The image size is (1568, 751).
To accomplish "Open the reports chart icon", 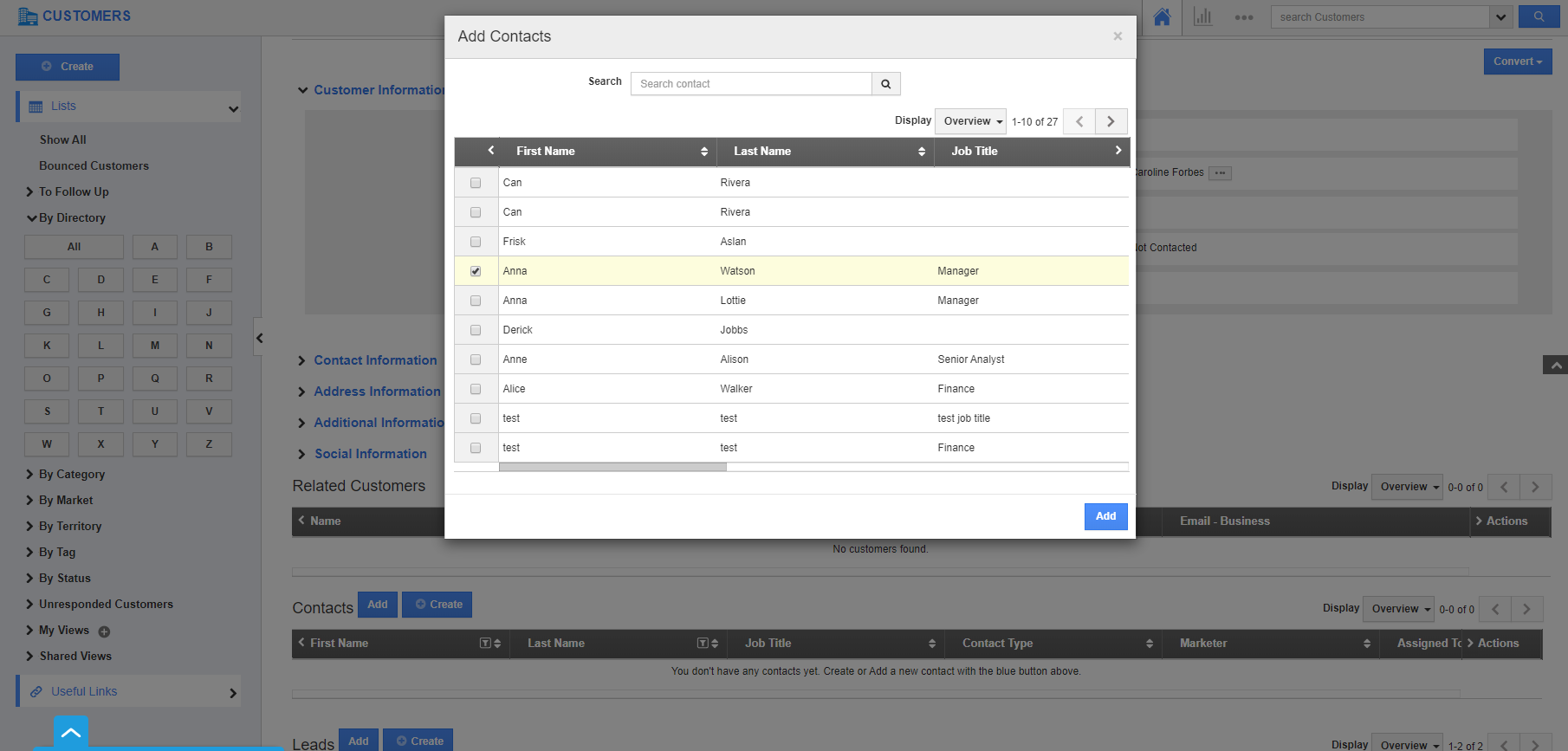I will click(1202, 17).
